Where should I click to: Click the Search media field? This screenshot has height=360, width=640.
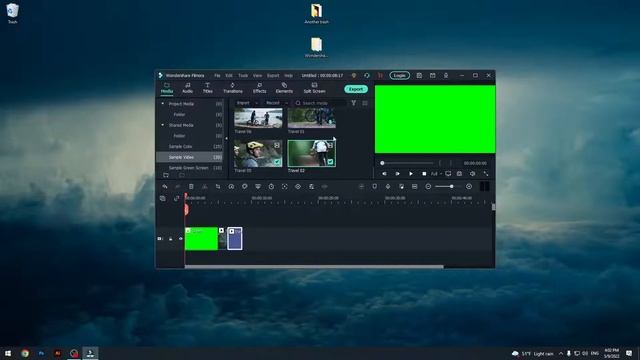click(x=320, y=103)
